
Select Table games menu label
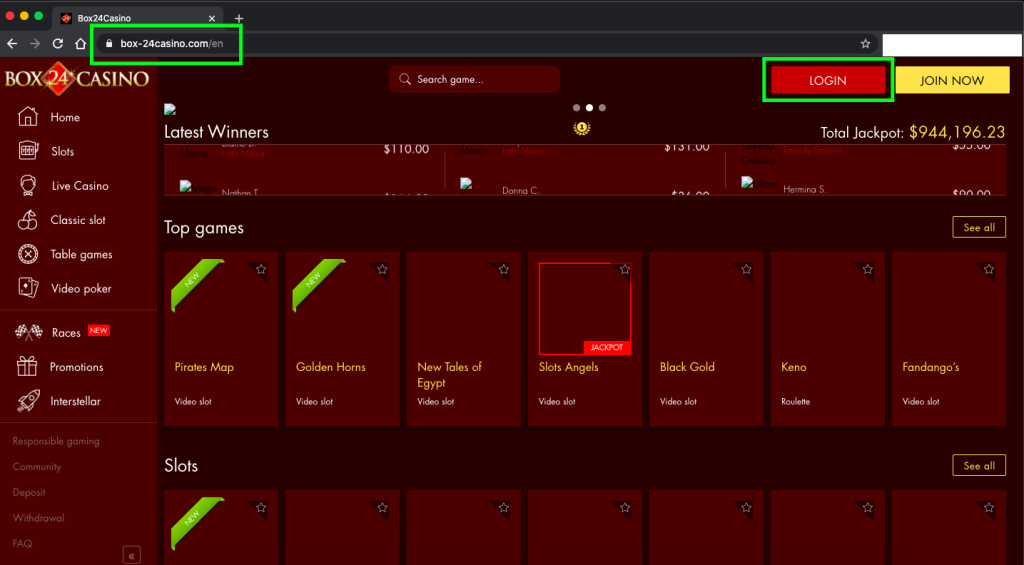coord(82,254)
